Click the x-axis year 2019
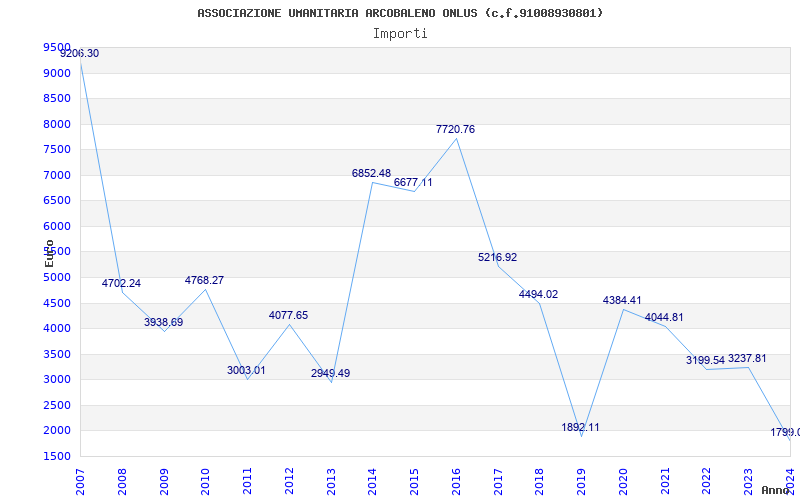This screenshot has width=800, height=500. click(x=581, y=482)
